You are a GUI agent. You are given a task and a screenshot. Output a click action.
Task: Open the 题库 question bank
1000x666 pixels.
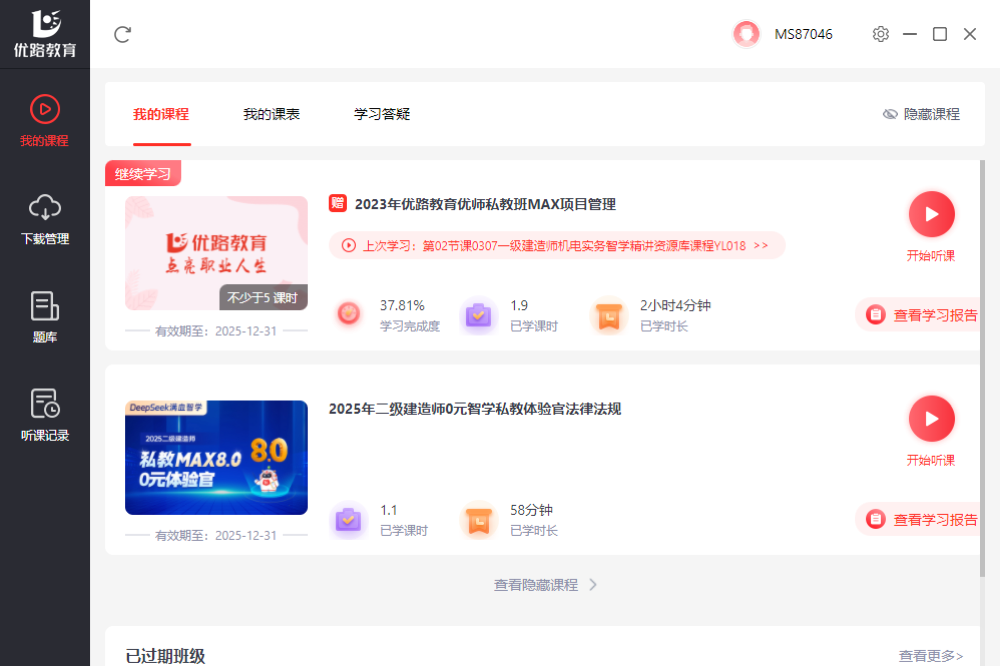click(44, 317)
